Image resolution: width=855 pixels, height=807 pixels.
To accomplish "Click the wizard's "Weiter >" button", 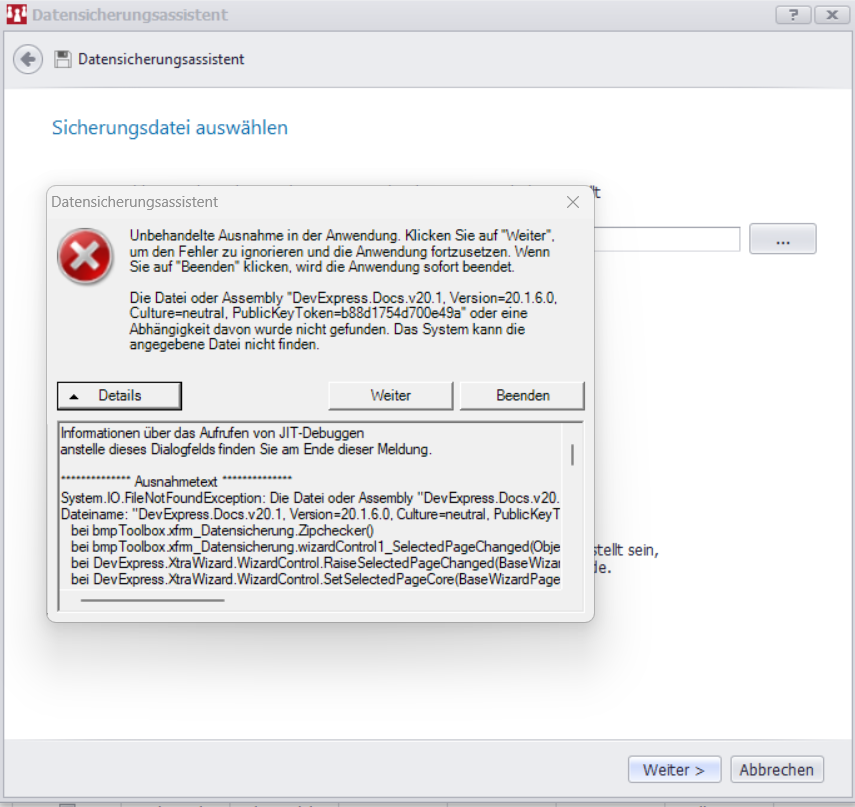I will pyautogui.click(x=674, y=770).
